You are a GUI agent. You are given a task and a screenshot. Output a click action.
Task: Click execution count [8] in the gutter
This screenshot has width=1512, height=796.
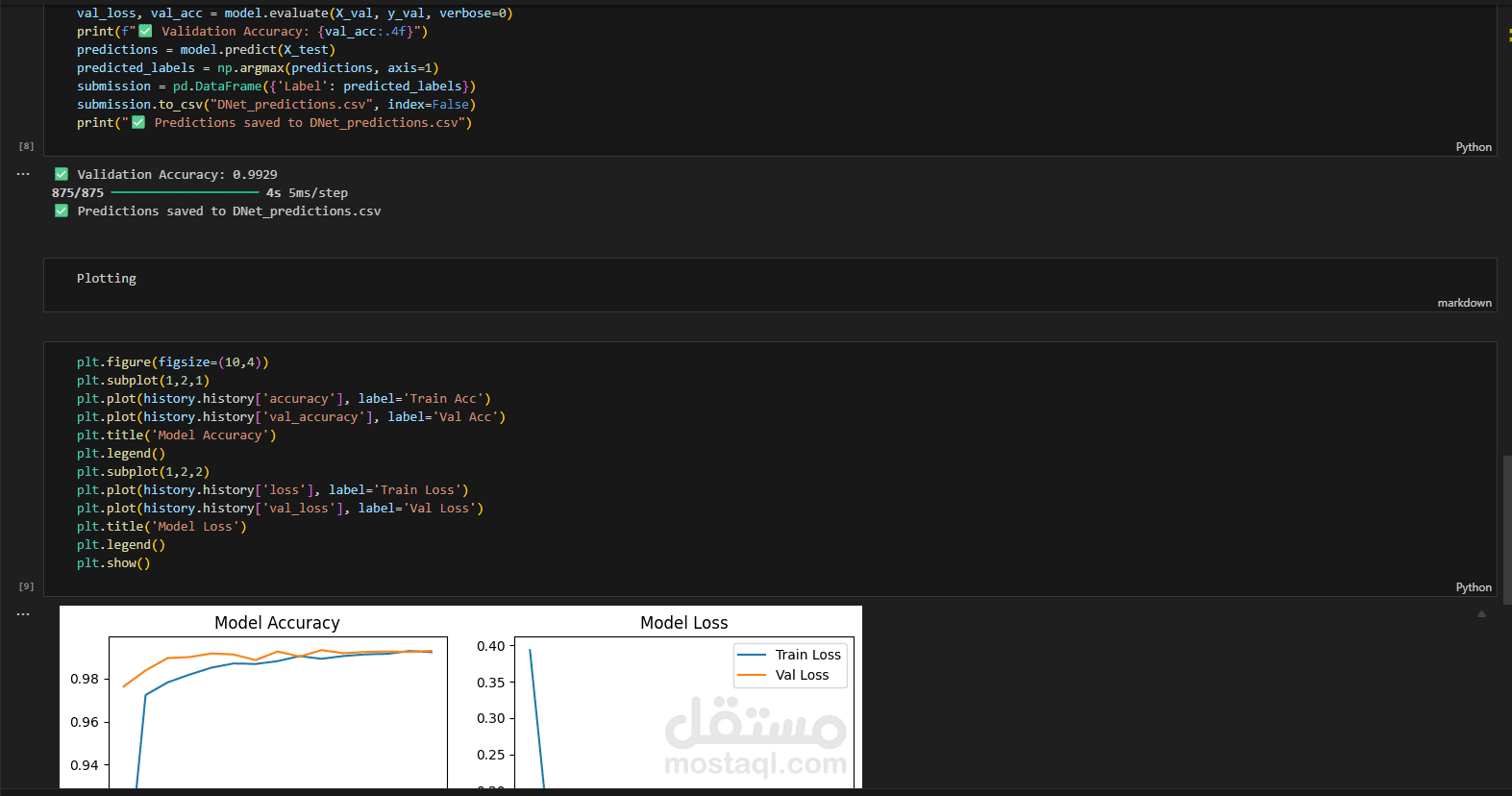(x=26, y=146)
